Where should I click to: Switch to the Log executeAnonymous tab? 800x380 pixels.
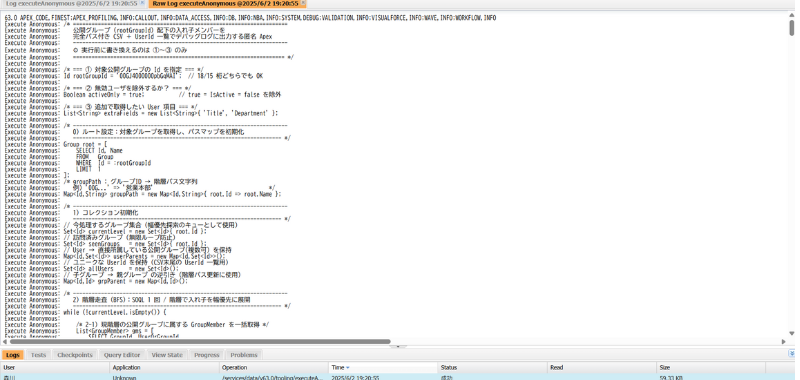pos(71,4)
